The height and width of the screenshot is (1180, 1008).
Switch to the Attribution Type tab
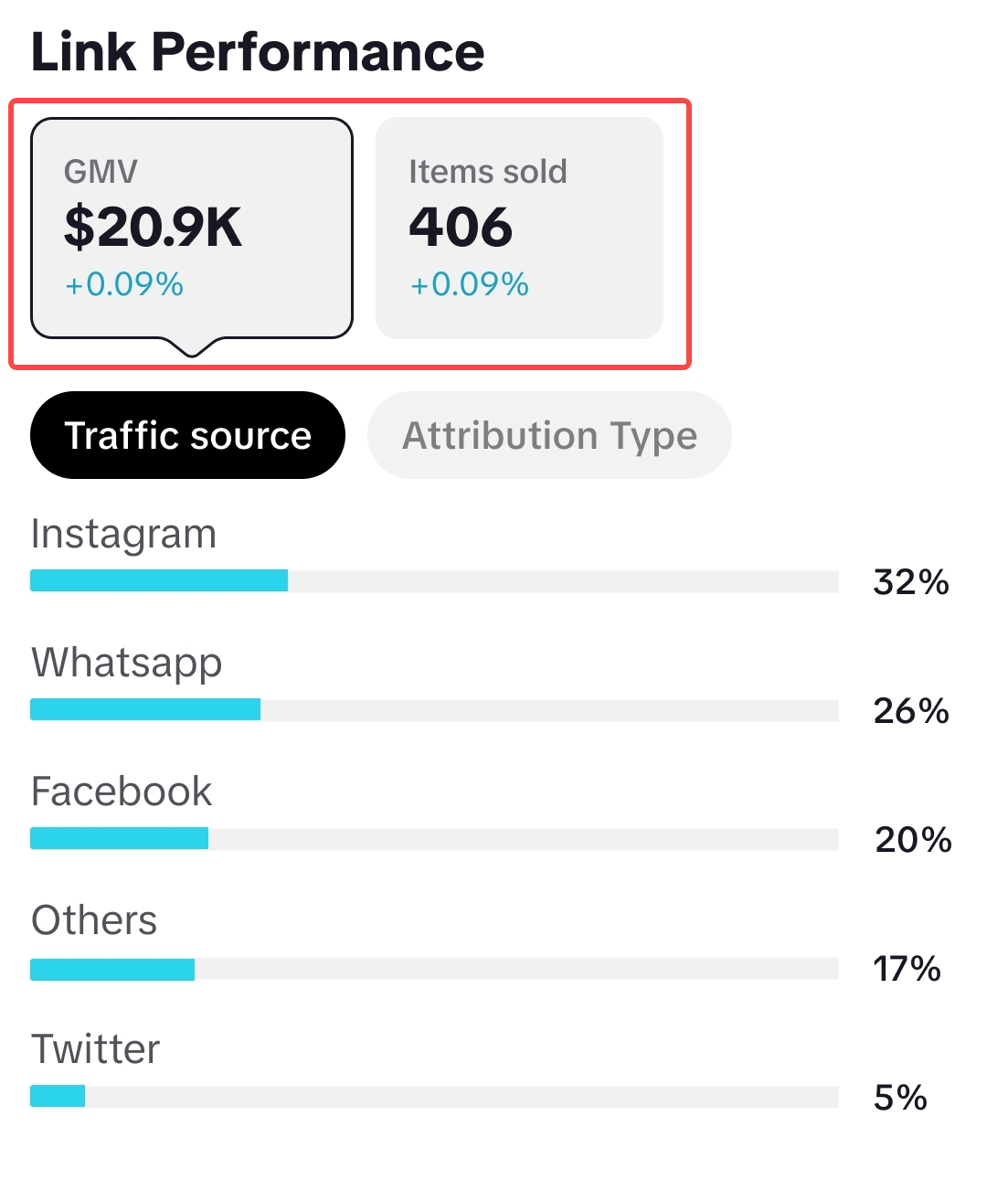(x=549, y=435)
